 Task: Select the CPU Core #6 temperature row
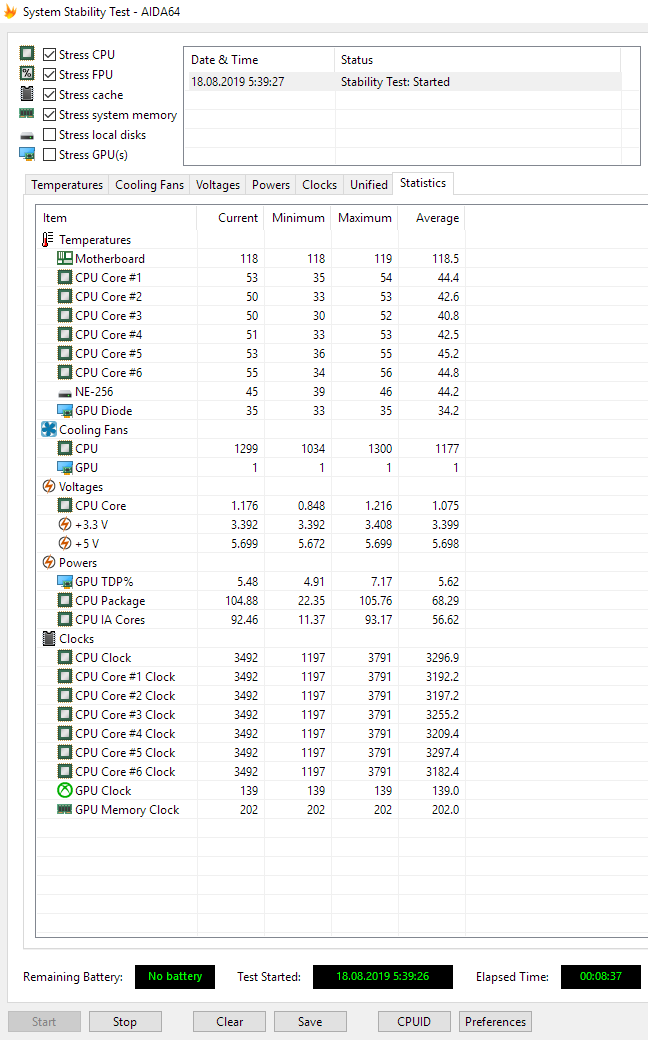point(251,373)
